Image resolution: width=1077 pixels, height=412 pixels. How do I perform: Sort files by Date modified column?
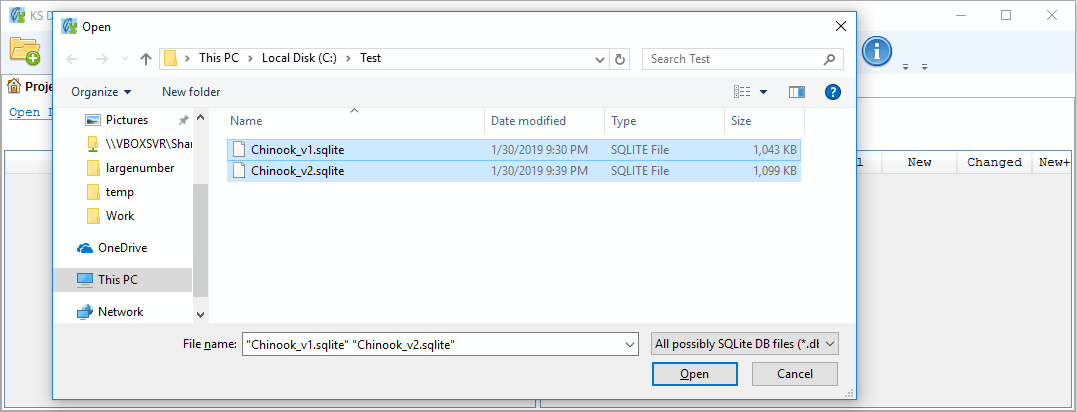point(528,121)
